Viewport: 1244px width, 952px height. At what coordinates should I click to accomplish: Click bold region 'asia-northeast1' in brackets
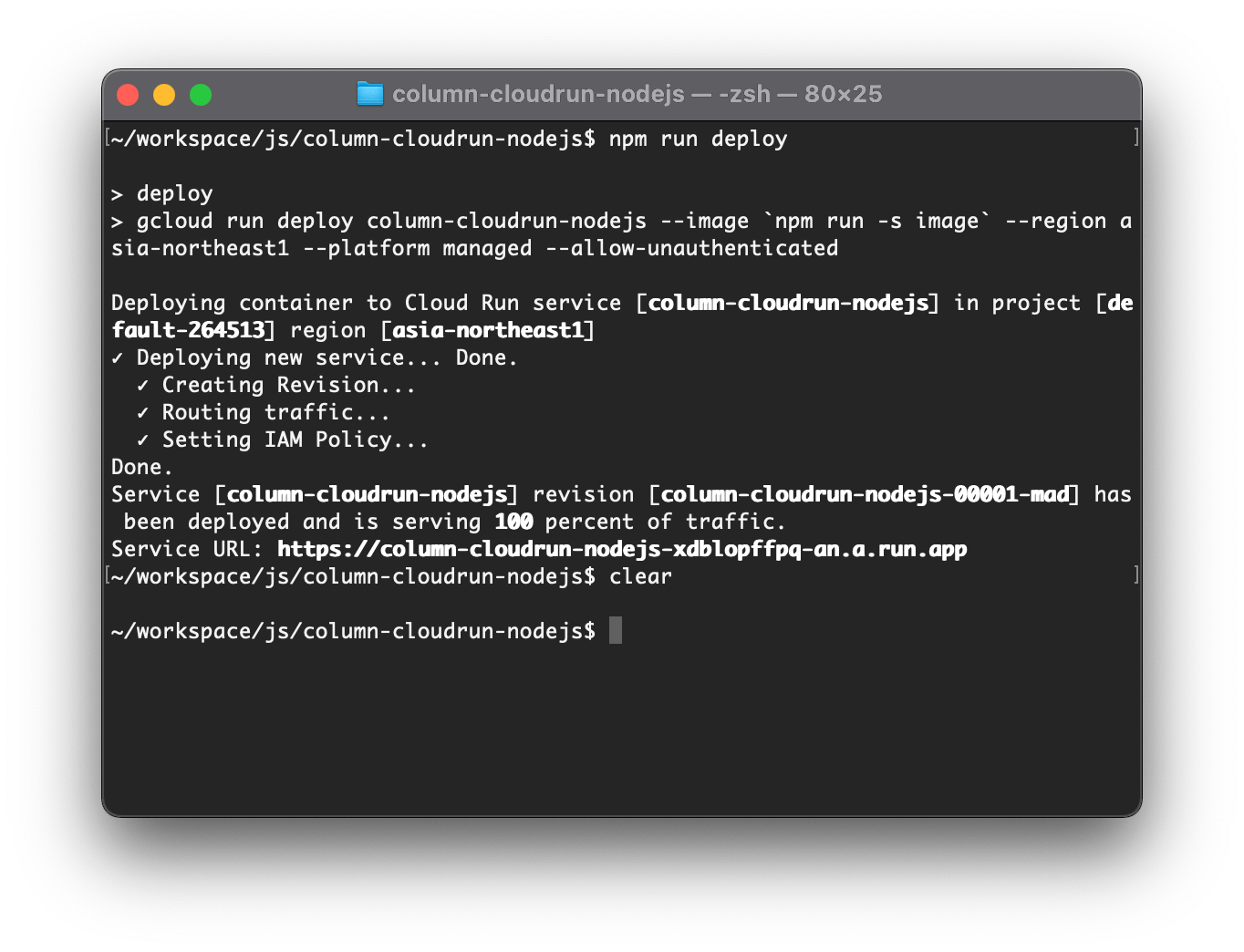[x=488, y=330]
